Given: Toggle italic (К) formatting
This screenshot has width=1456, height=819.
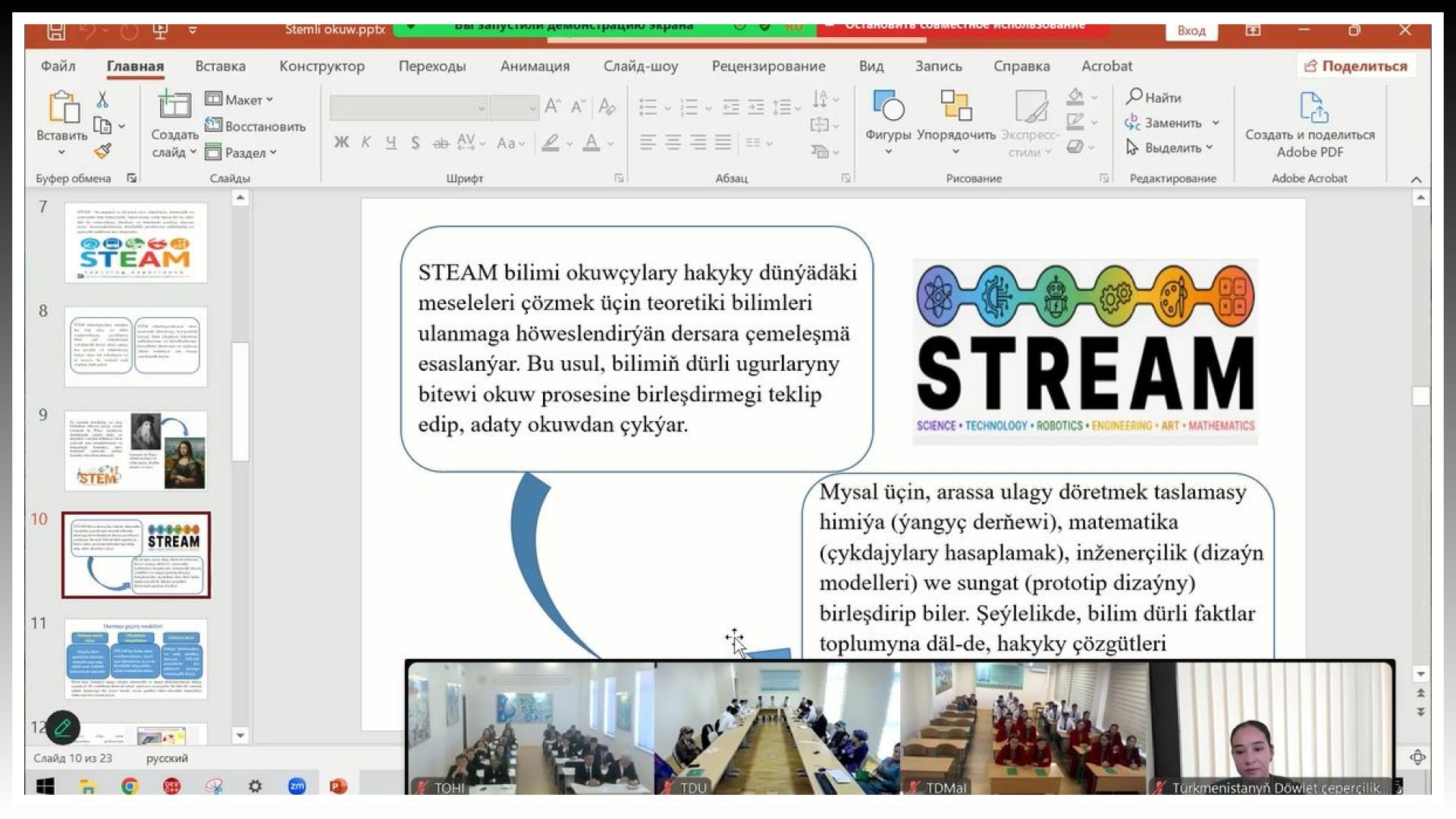Looking at the screenshot, I should point(366,143).
